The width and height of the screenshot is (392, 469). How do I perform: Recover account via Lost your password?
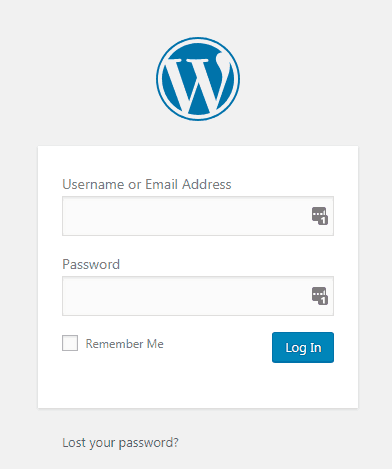(120, 443)
